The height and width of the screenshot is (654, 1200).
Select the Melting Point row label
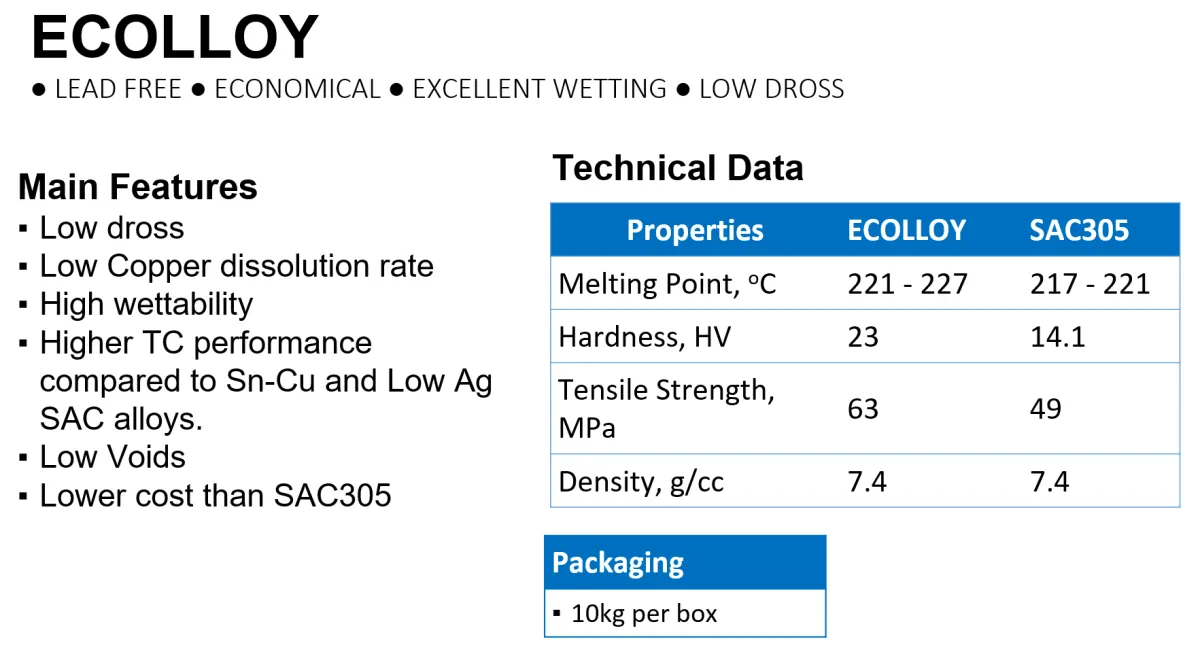(667, 284)
